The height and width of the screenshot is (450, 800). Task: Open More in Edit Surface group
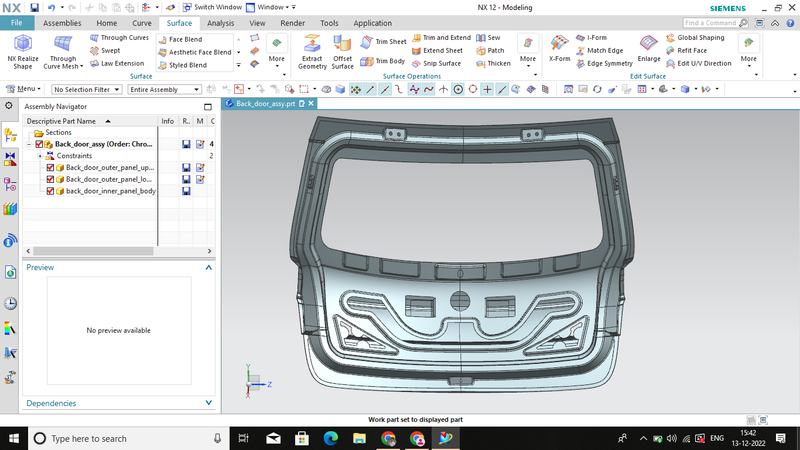coord(748,52)
